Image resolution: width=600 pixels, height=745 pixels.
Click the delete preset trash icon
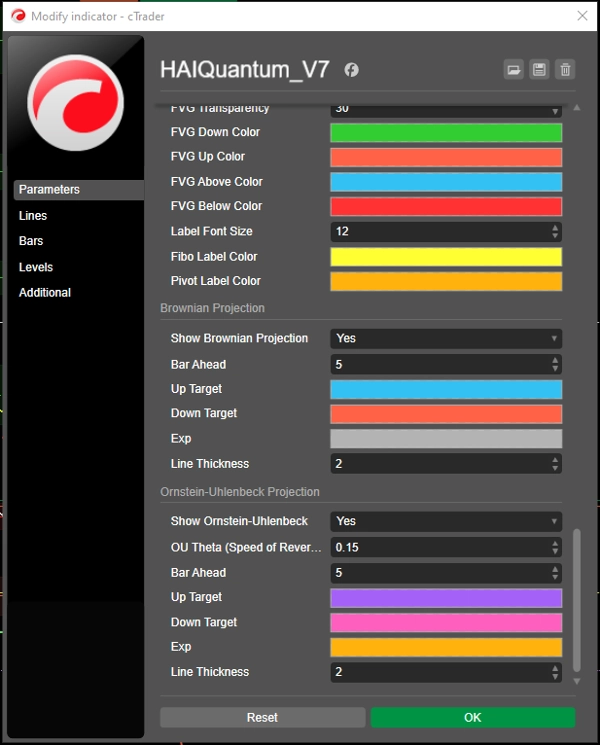(x=565, y=70)
